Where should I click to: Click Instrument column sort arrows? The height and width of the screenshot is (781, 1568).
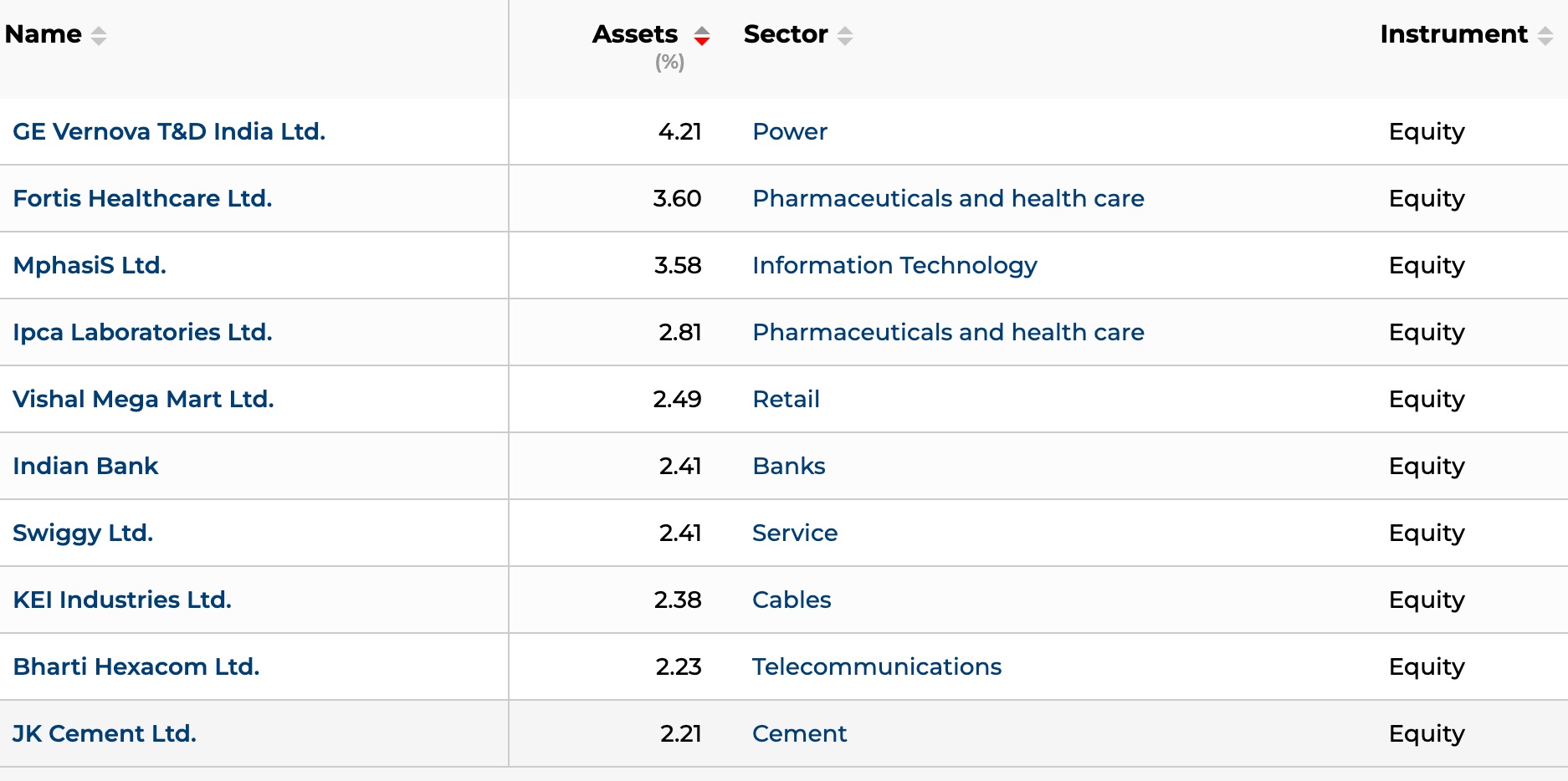point(1545,36)
